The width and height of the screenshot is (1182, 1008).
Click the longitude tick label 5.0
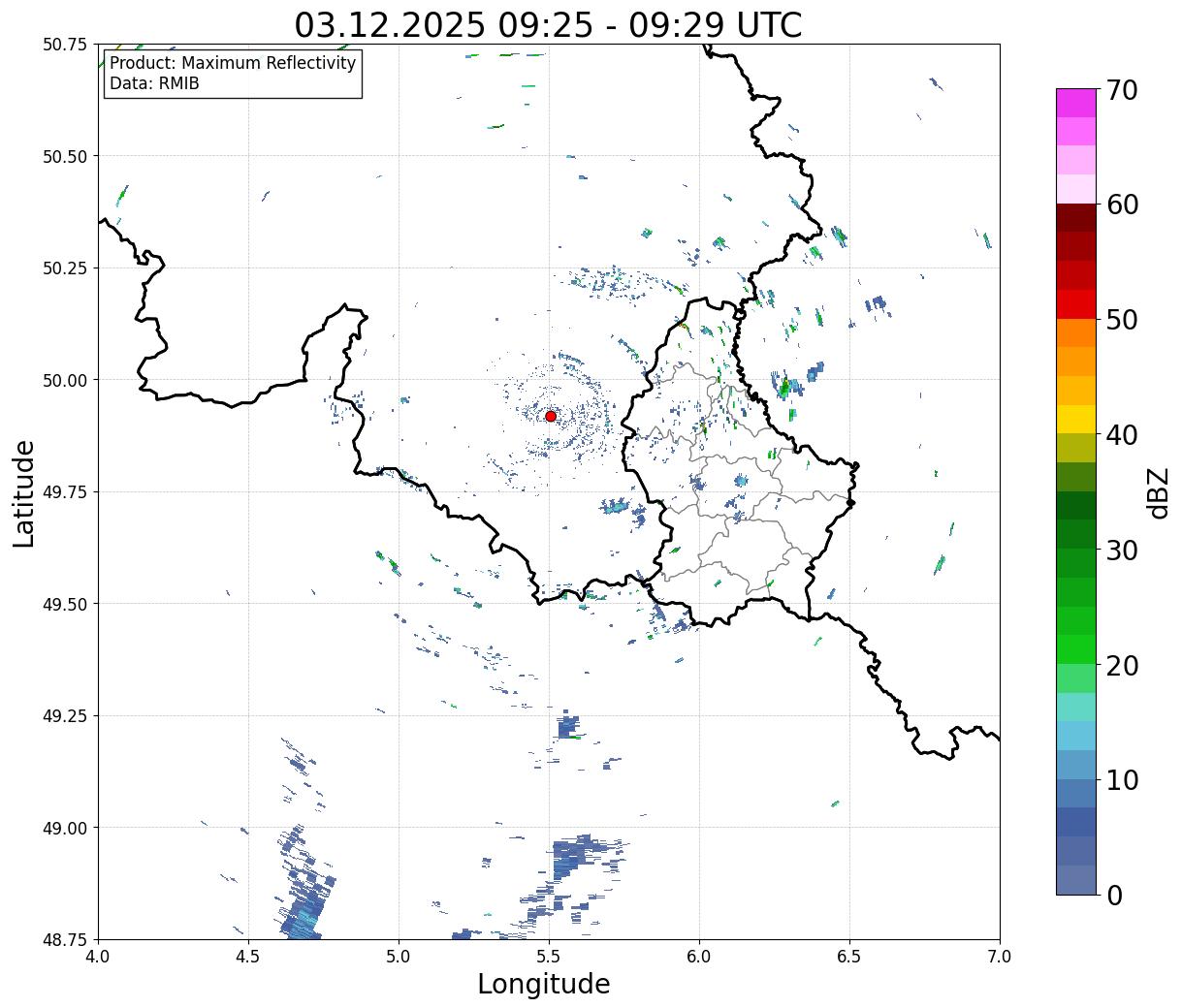(x=399, y=957)
